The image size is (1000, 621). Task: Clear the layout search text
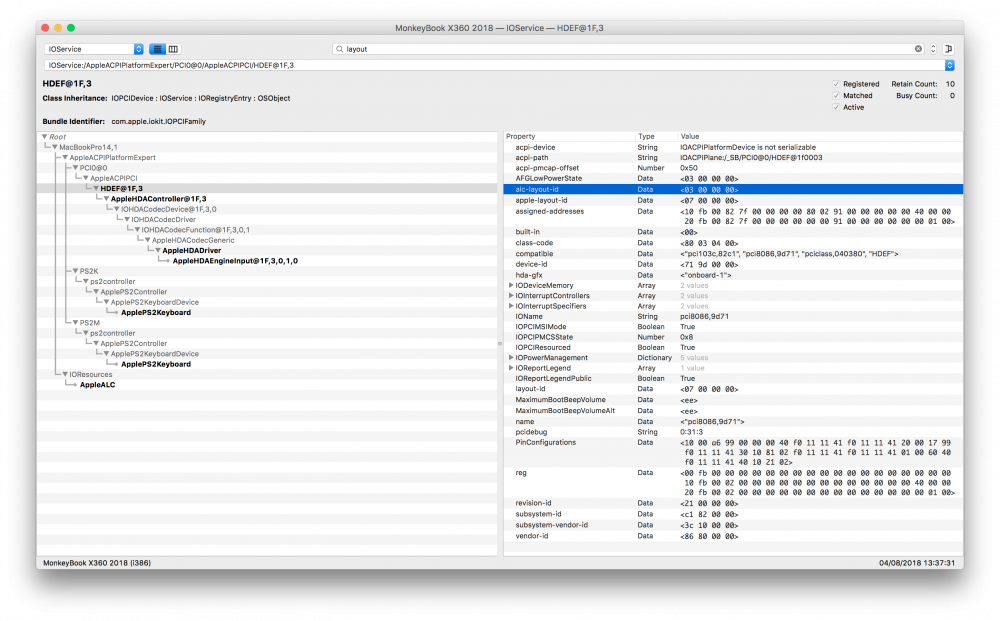918,49
